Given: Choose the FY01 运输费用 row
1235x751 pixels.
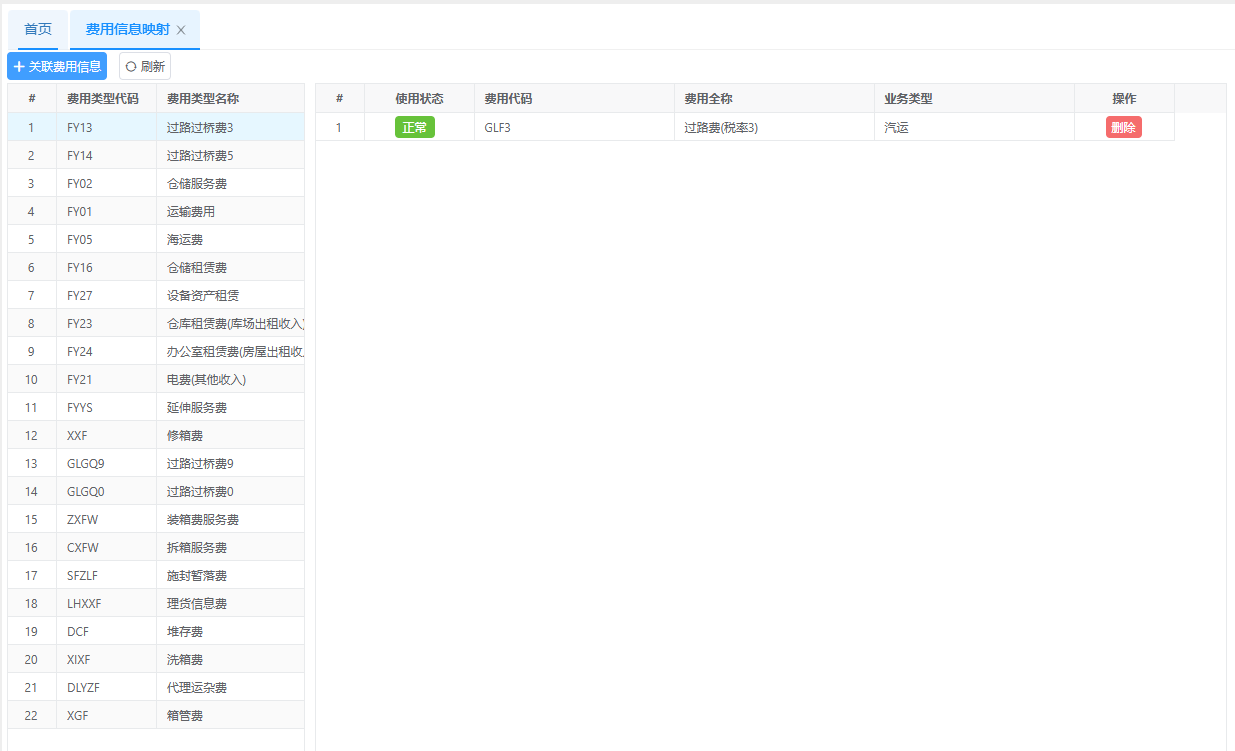Looking at the screenshot, I should 190,212.
